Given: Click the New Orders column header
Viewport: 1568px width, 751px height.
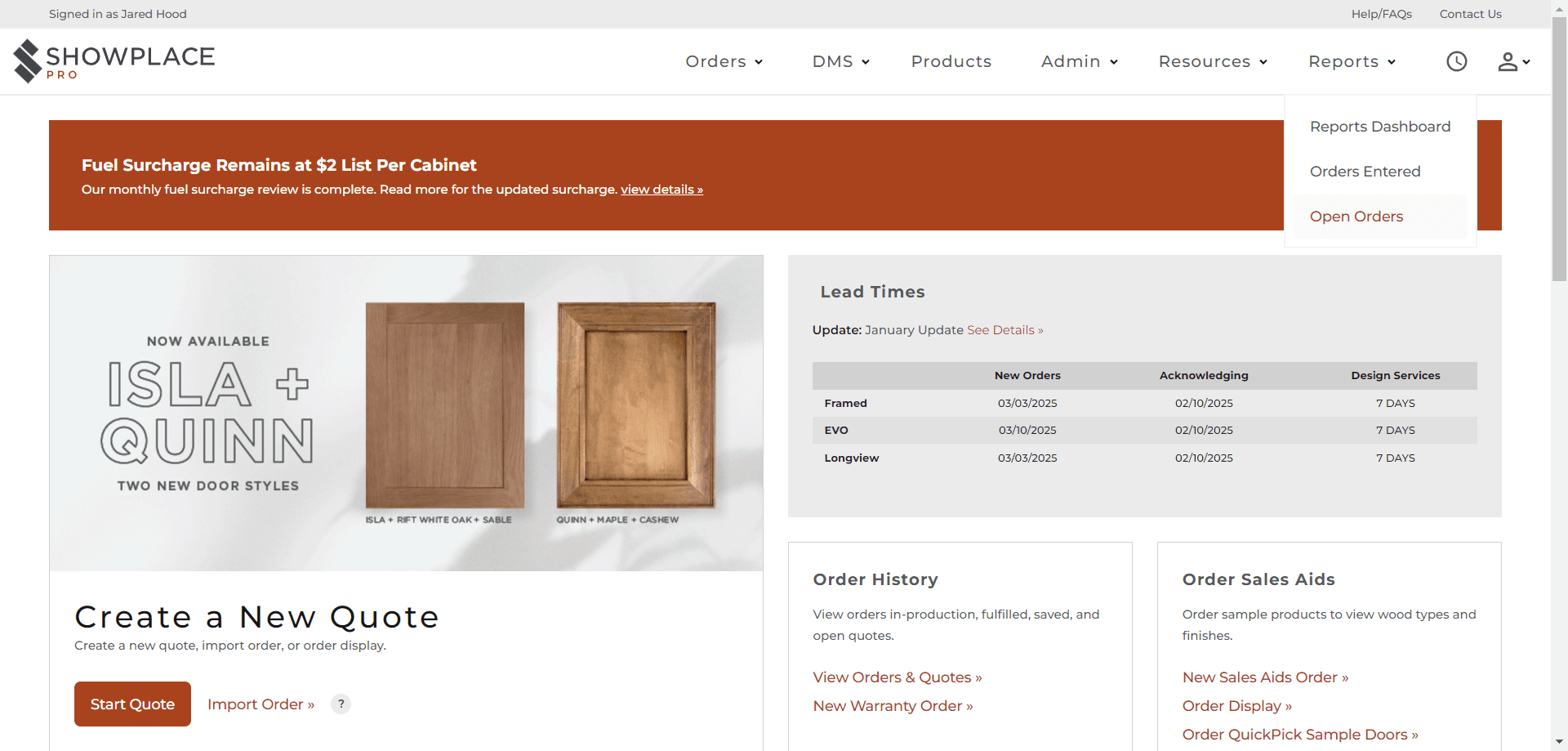Looking at the screenshot, I should tap(1027, 376).
